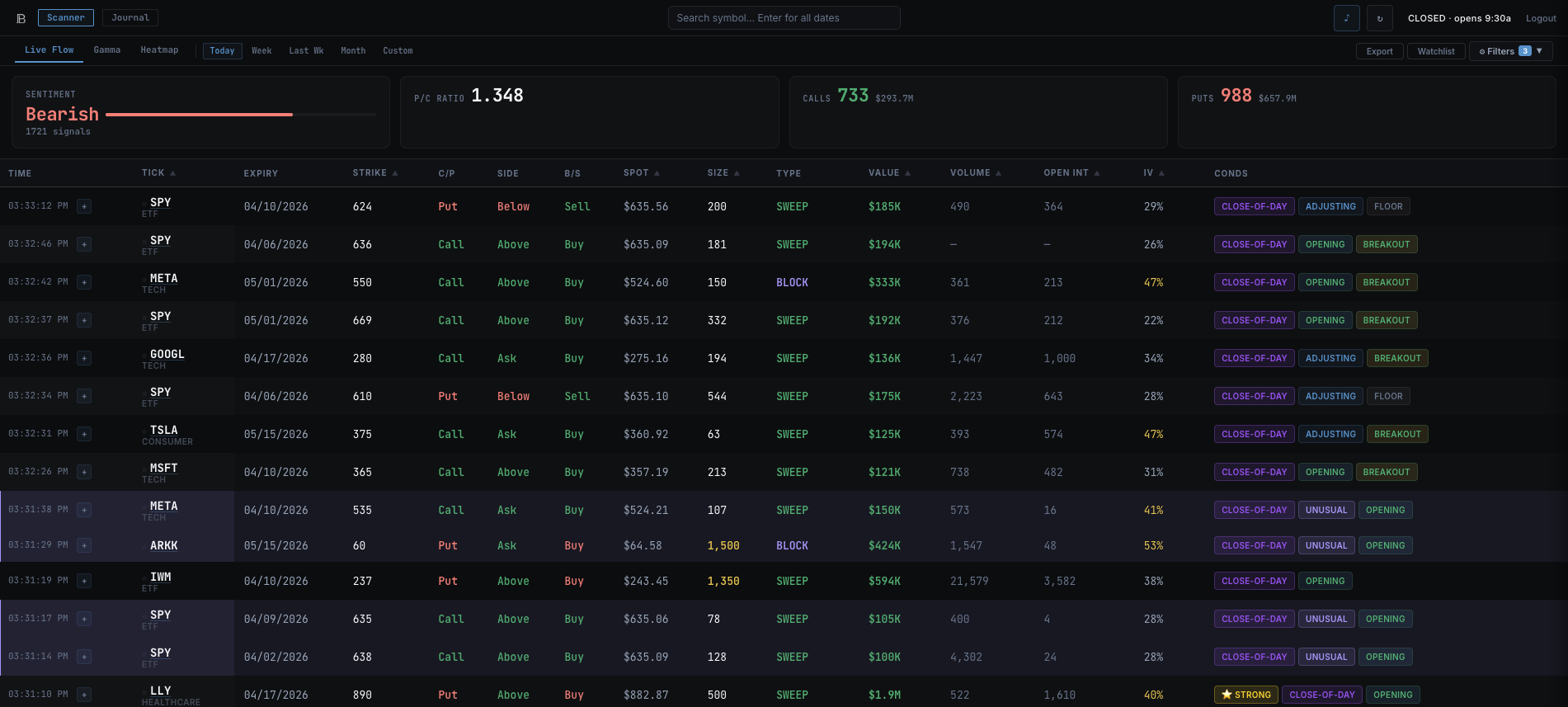This screenshot has width=1568, height=707.
Task: Click FLOOR tag on SPY 624 row
Action: click(x=1388, y=206)
